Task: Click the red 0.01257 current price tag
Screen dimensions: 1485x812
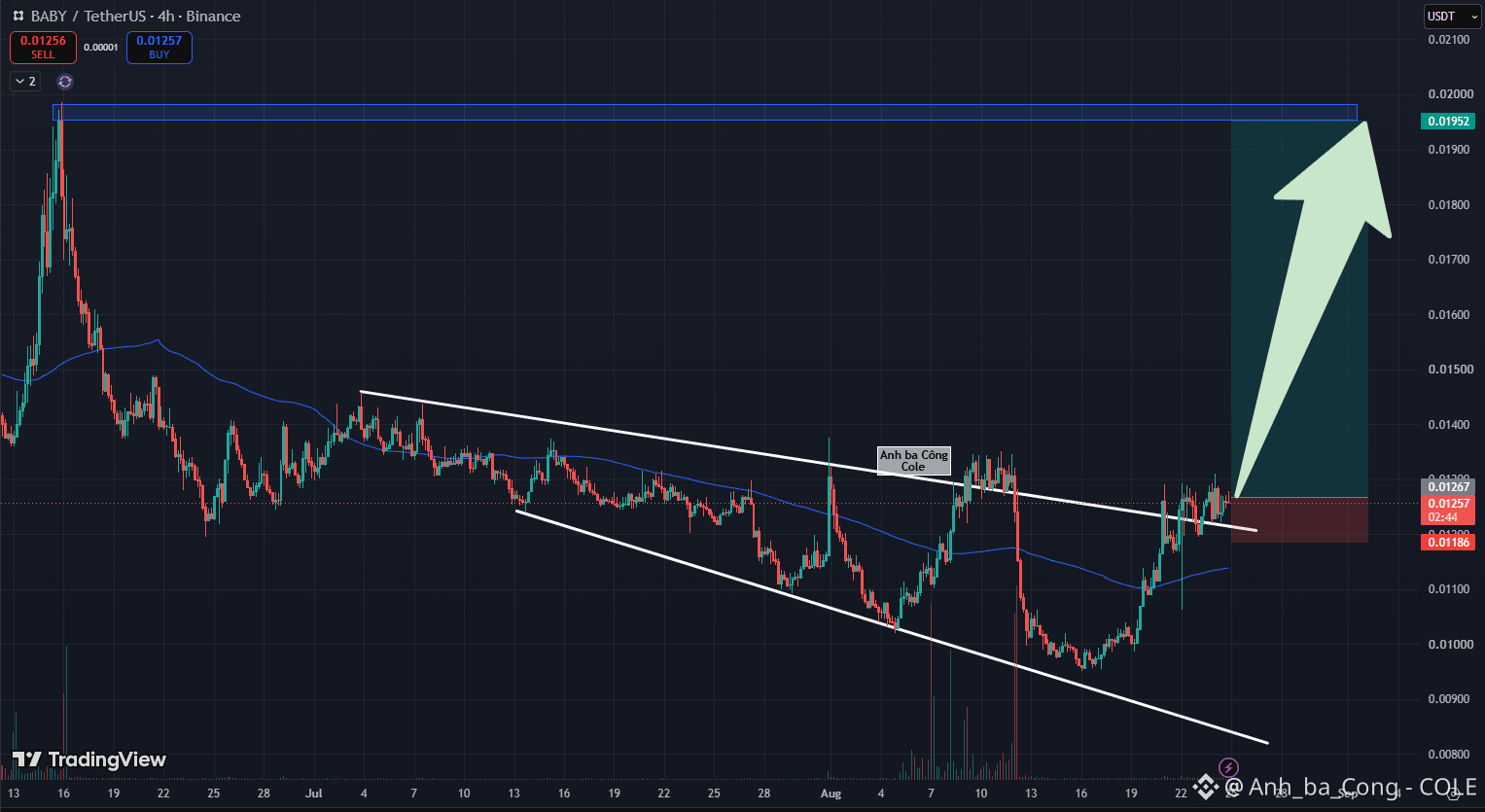Action: pos(1448,509)
